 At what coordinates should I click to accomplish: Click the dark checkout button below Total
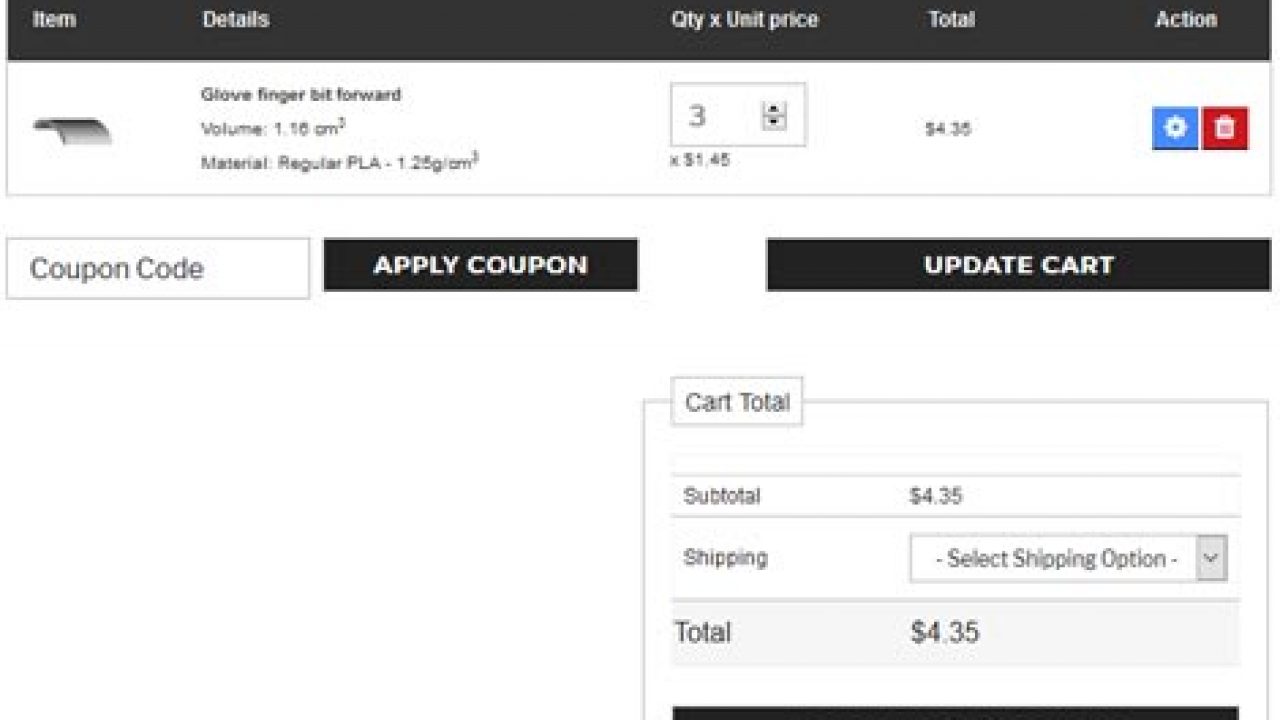coord(955,713)
